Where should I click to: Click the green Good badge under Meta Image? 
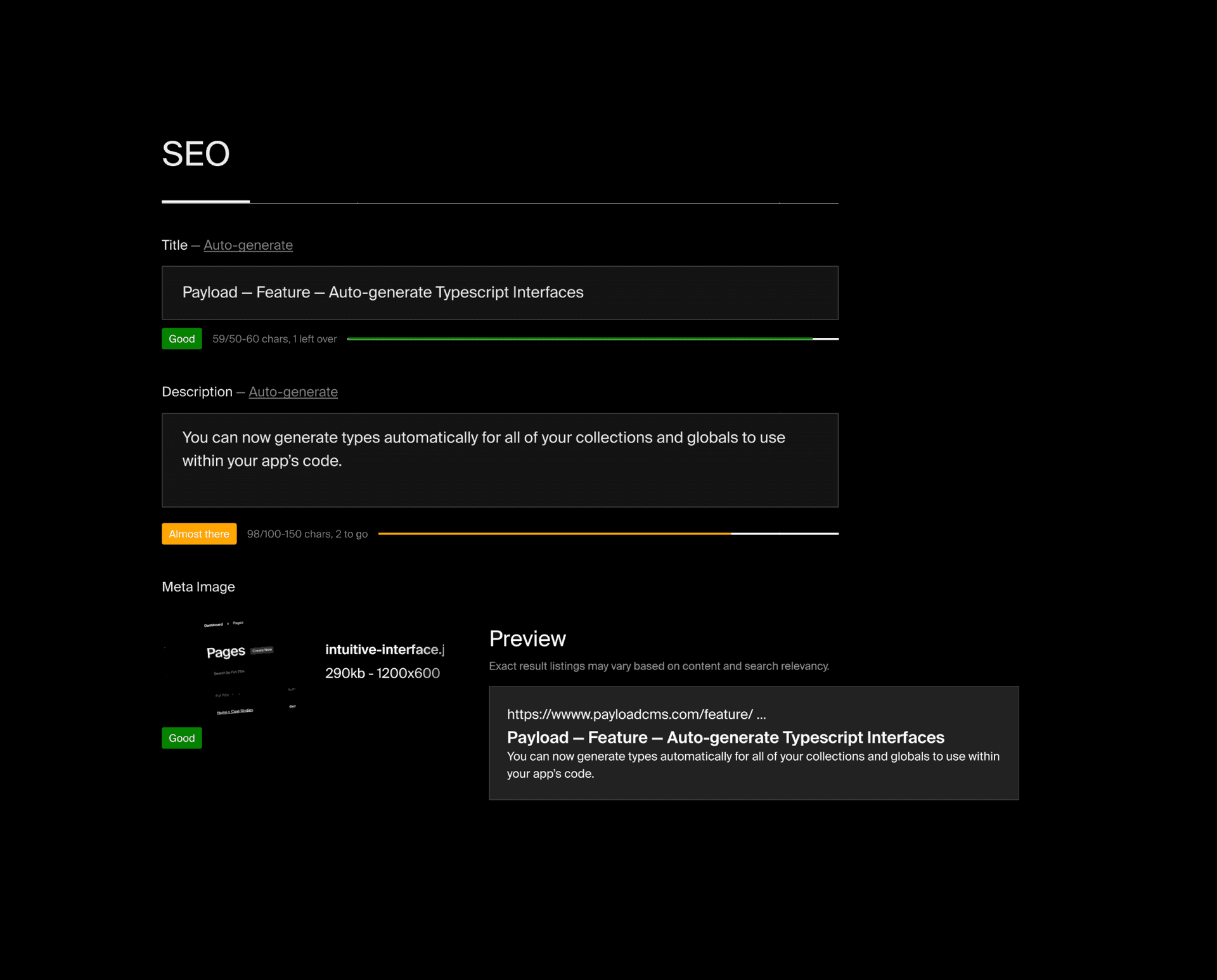(x=181, y=738)
